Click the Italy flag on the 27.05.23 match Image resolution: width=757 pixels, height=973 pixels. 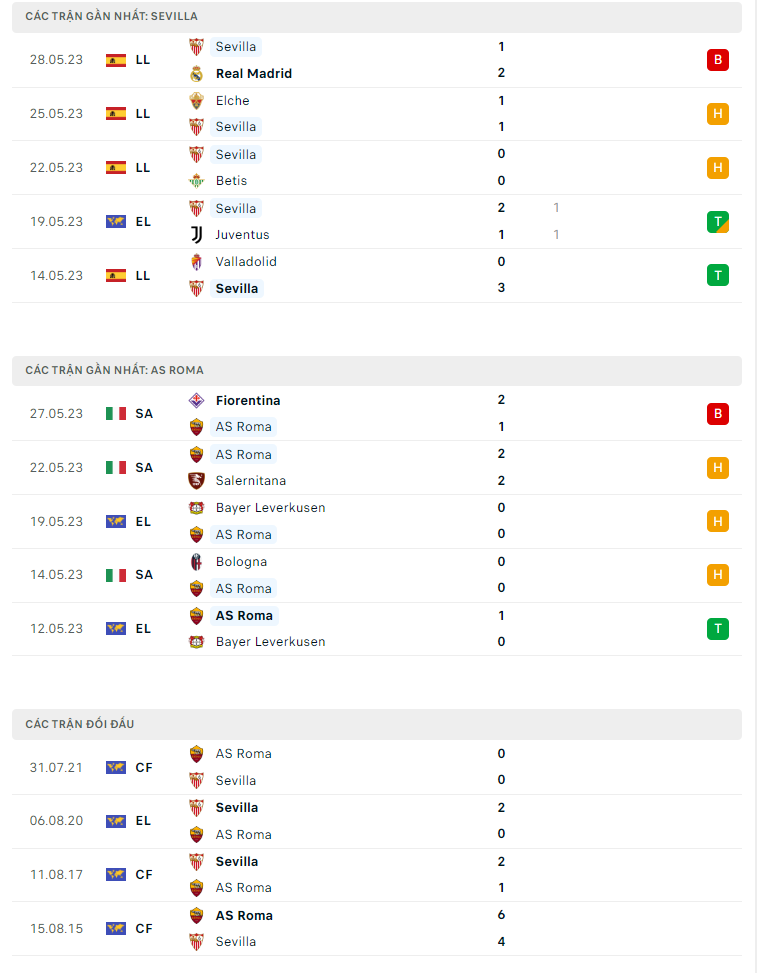point(116,414)
